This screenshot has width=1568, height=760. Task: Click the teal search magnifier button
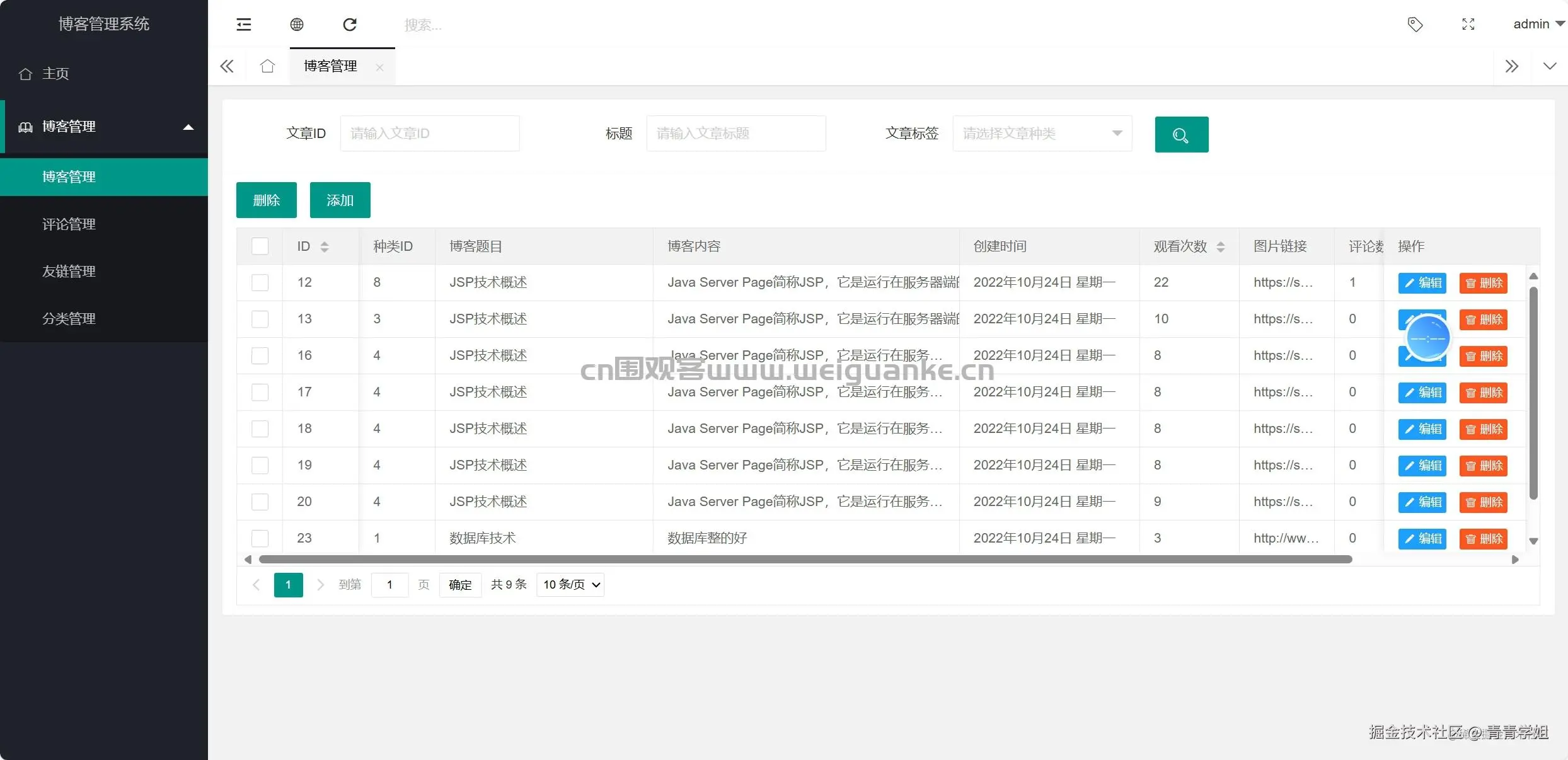pos(1181,134)
